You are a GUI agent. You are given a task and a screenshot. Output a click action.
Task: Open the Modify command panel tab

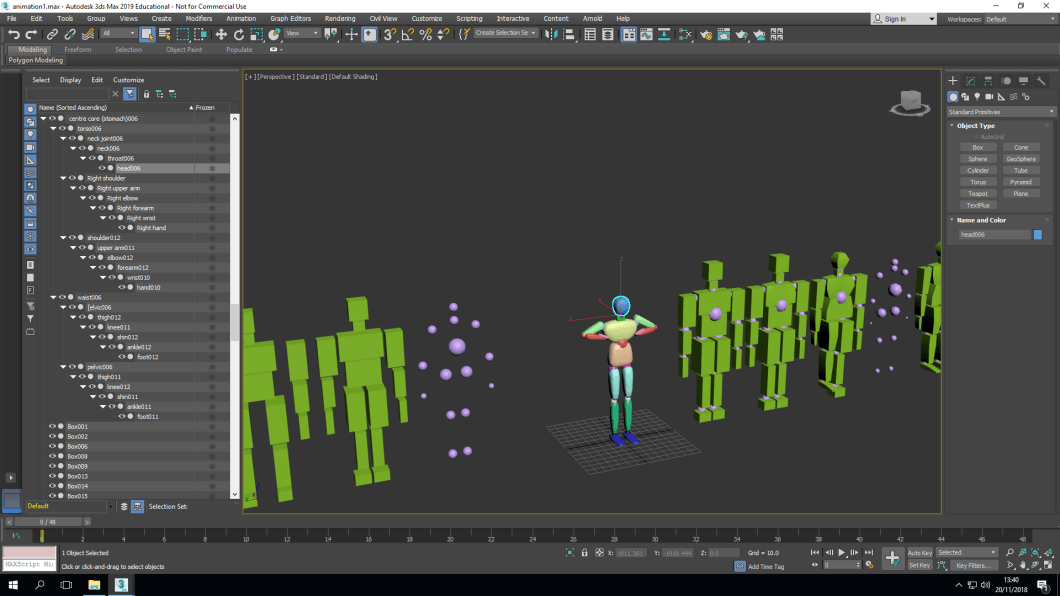pyautogui.click(x=971, y=81)
